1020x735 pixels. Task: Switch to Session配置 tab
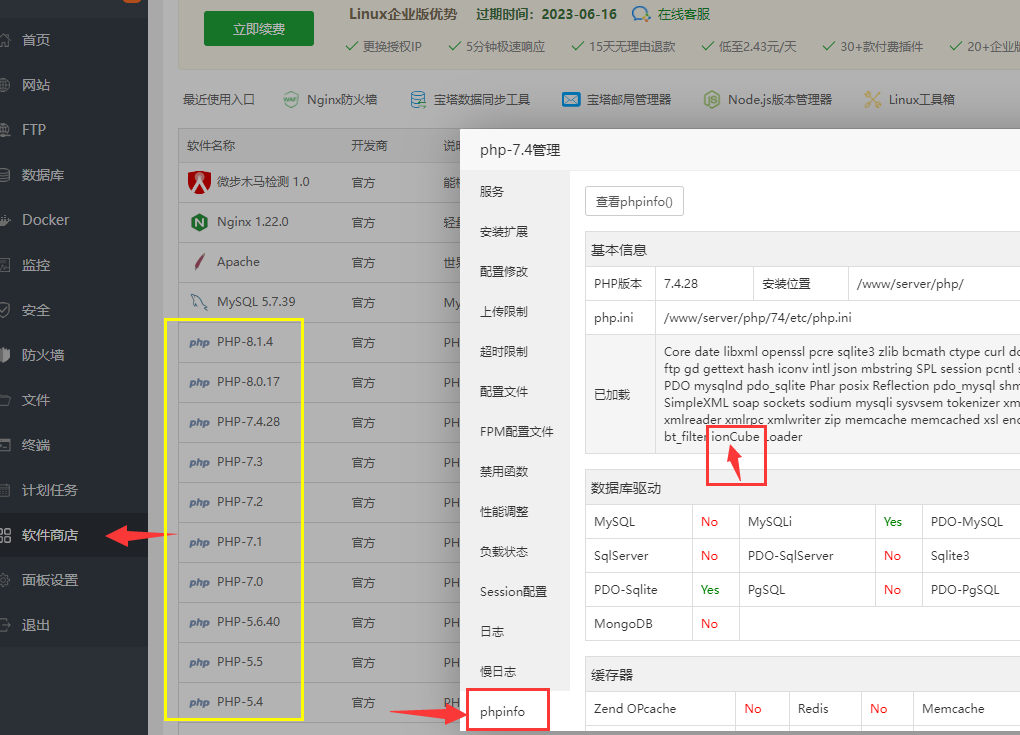click(513, 592)
